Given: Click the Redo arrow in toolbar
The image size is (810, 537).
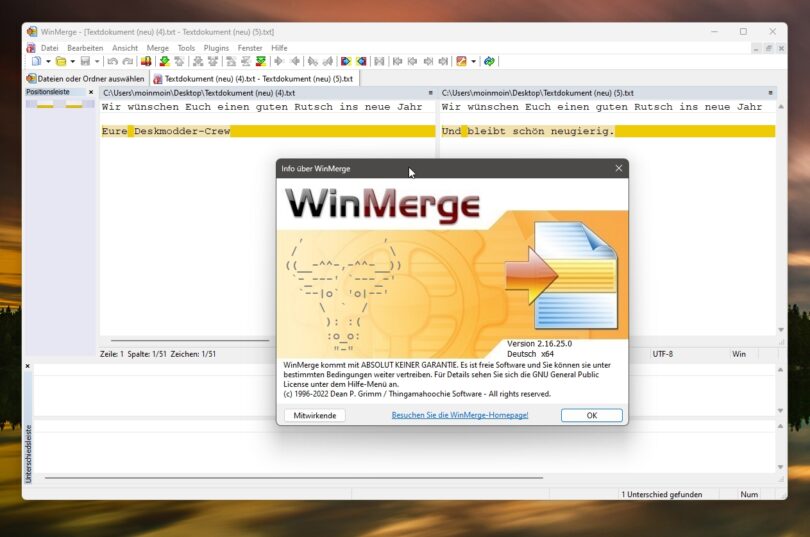Looking at the screenshot, I should (x=127, y=62).
